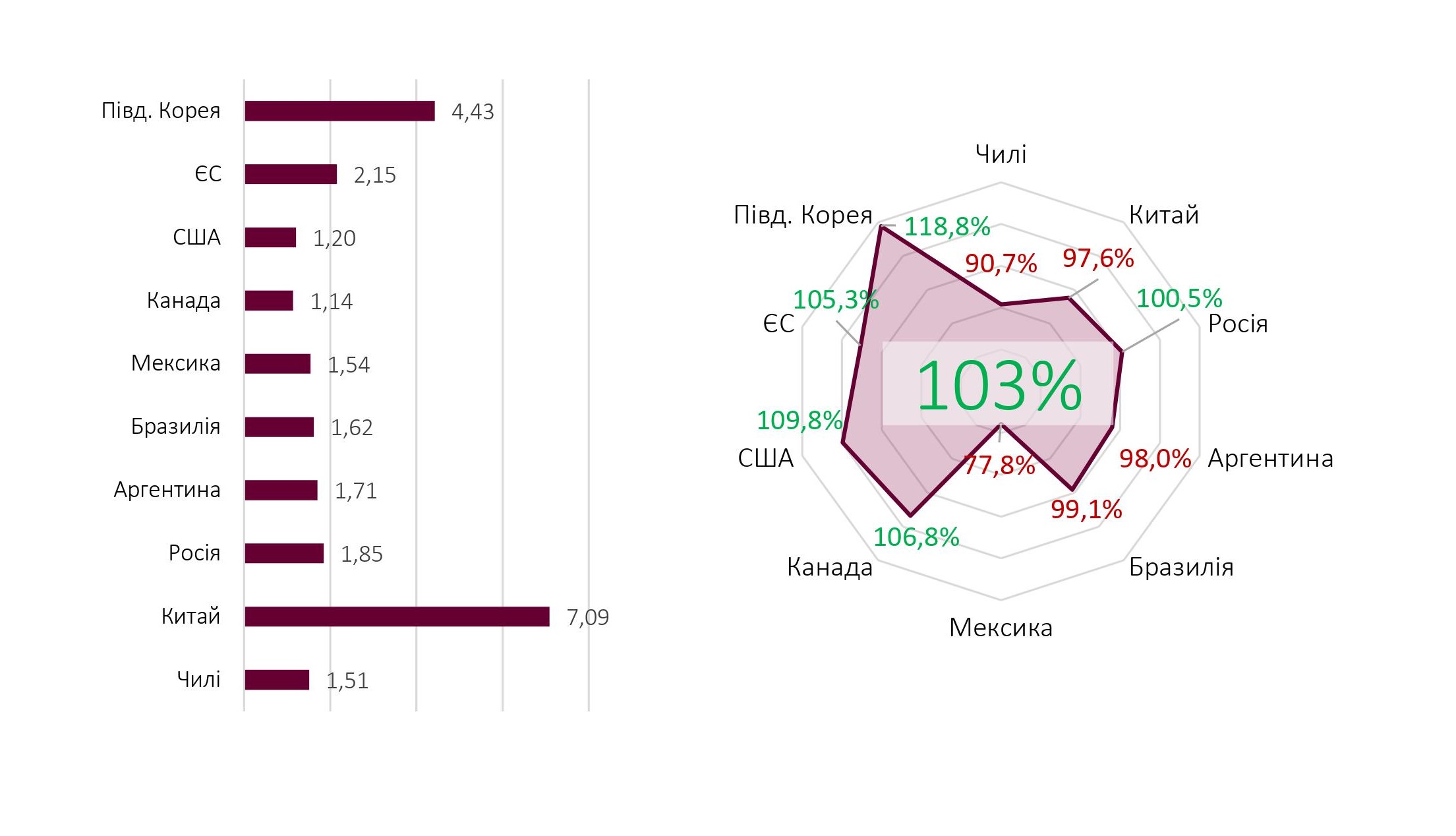This screenshot has width=1456, height=836.
Task: Select the Аргентина label on radar chart
Action: pyautogui.click(x=1270, y=458)
